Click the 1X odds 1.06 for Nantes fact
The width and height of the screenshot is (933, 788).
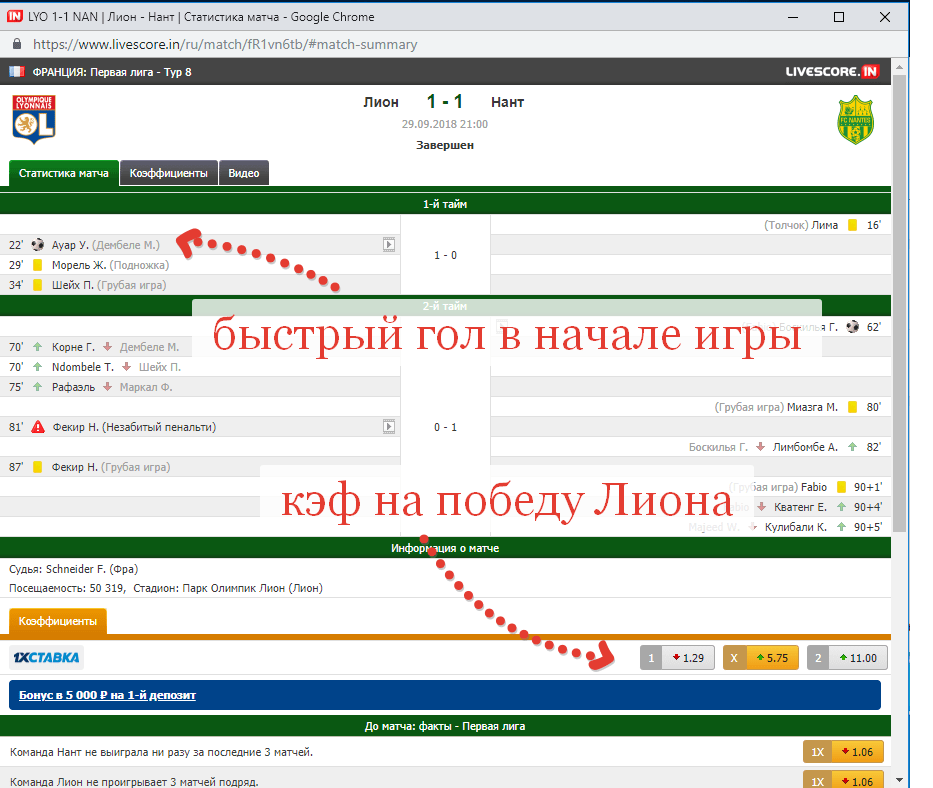(x=844, y=752)
